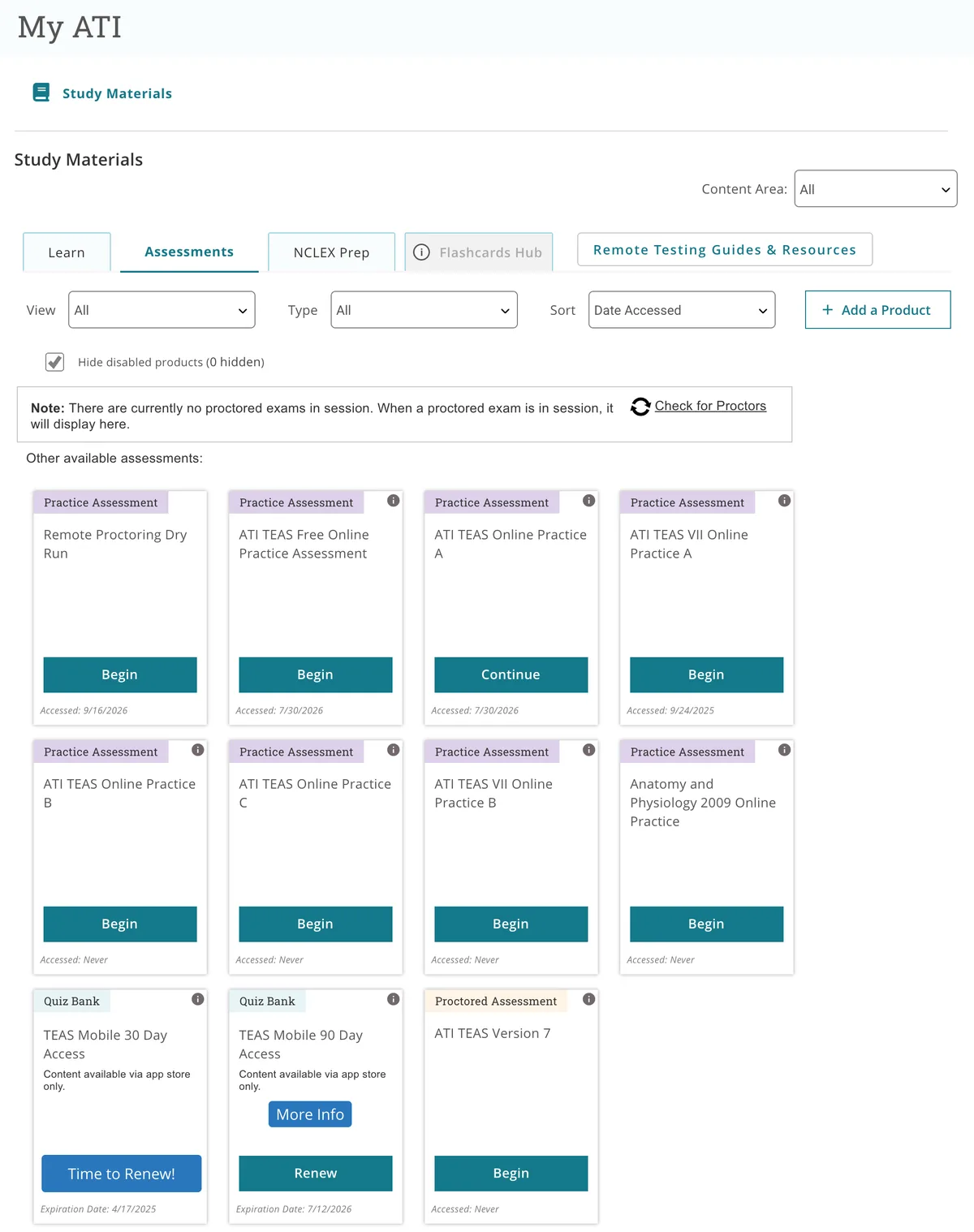Open the Type dropdown

coord(424,310)
